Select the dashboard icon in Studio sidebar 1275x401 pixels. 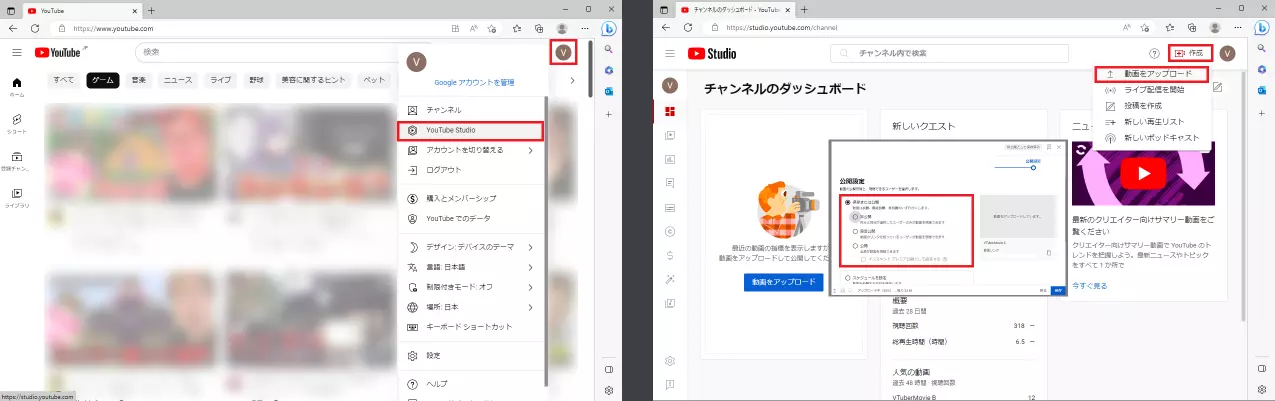(x=670, y=111)
